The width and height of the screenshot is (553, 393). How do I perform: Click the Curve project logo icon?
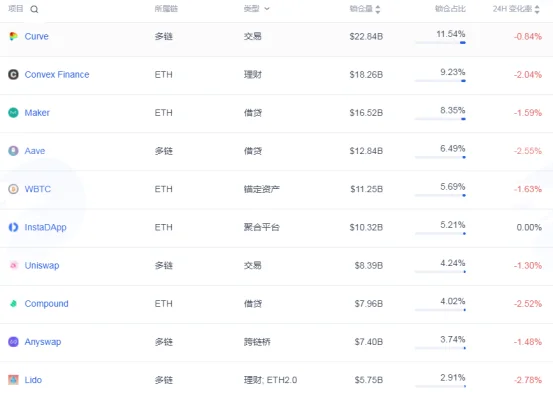click(13, 36)
